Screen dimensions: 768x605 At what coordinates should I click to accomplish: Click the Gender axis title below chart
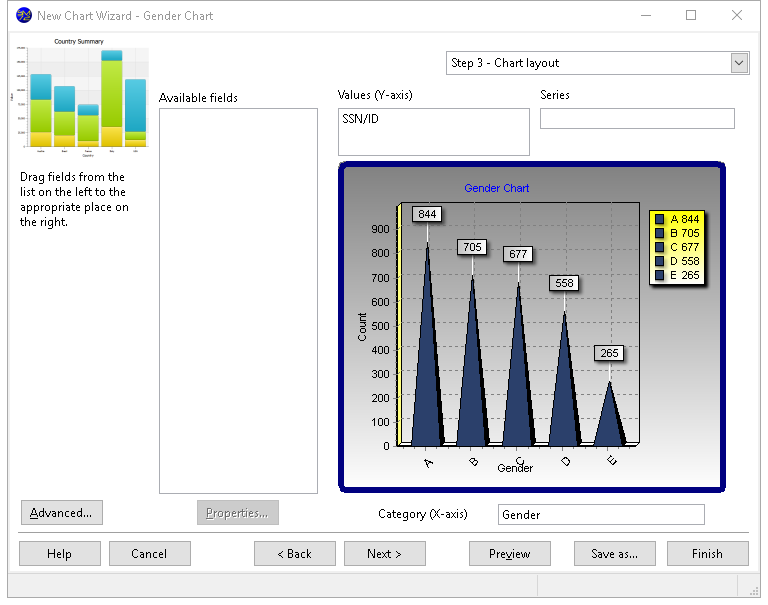tap(515, 468)
